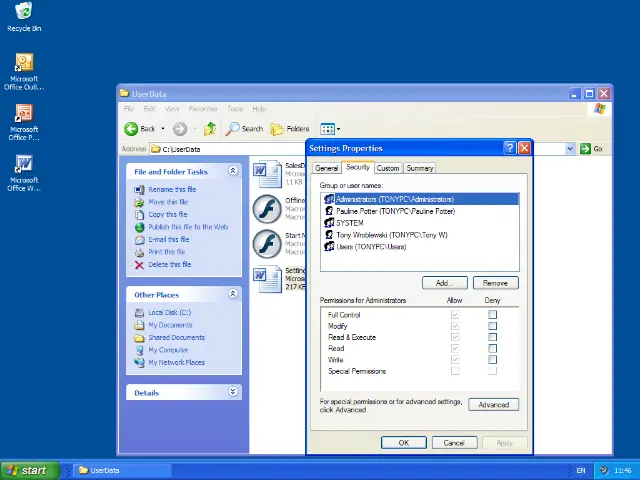Click the Up folder icon in toolbar

pyautogui.click(x=210, y=129)
